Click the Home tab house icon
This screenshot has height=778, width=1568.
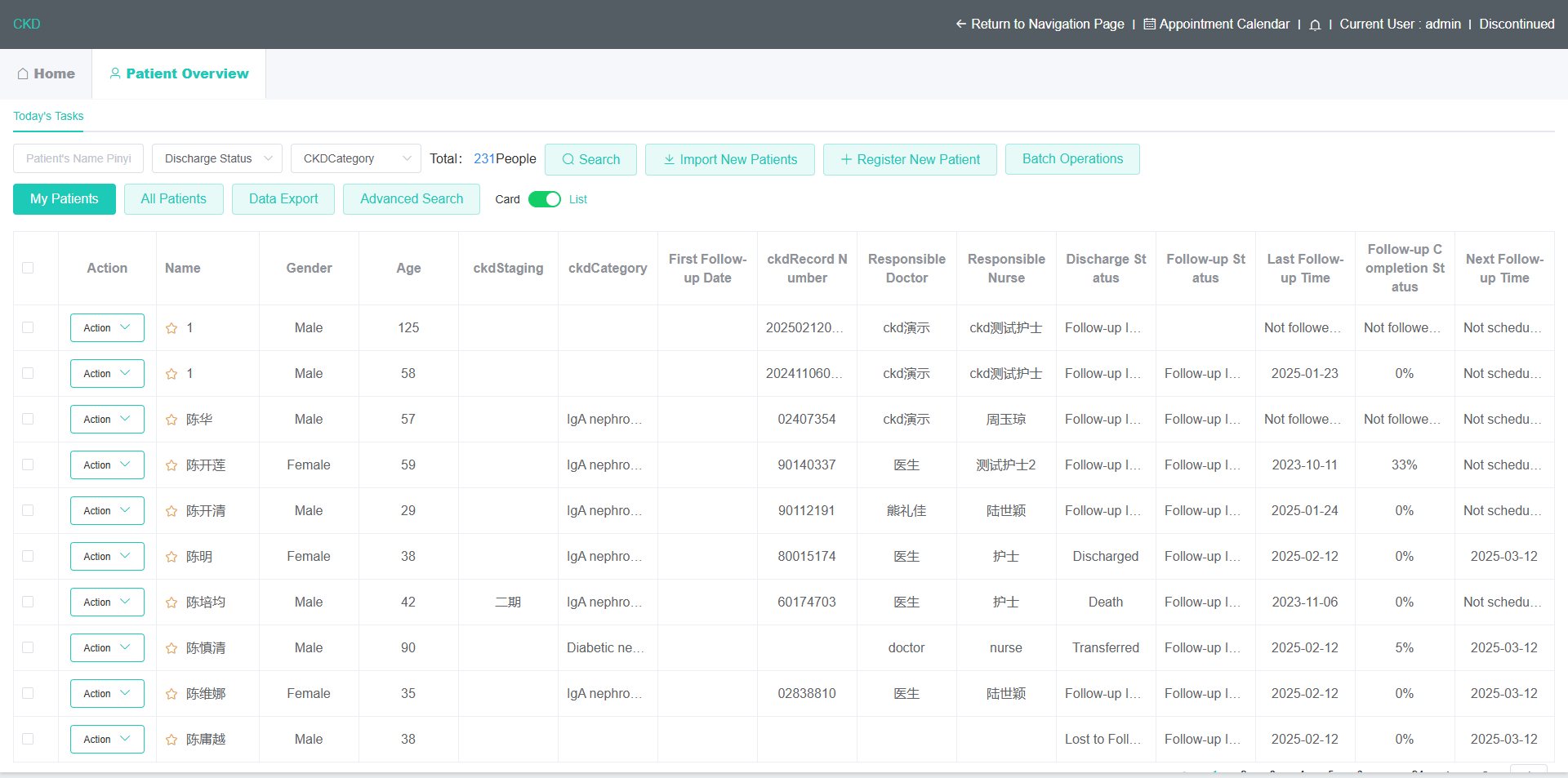23,73
